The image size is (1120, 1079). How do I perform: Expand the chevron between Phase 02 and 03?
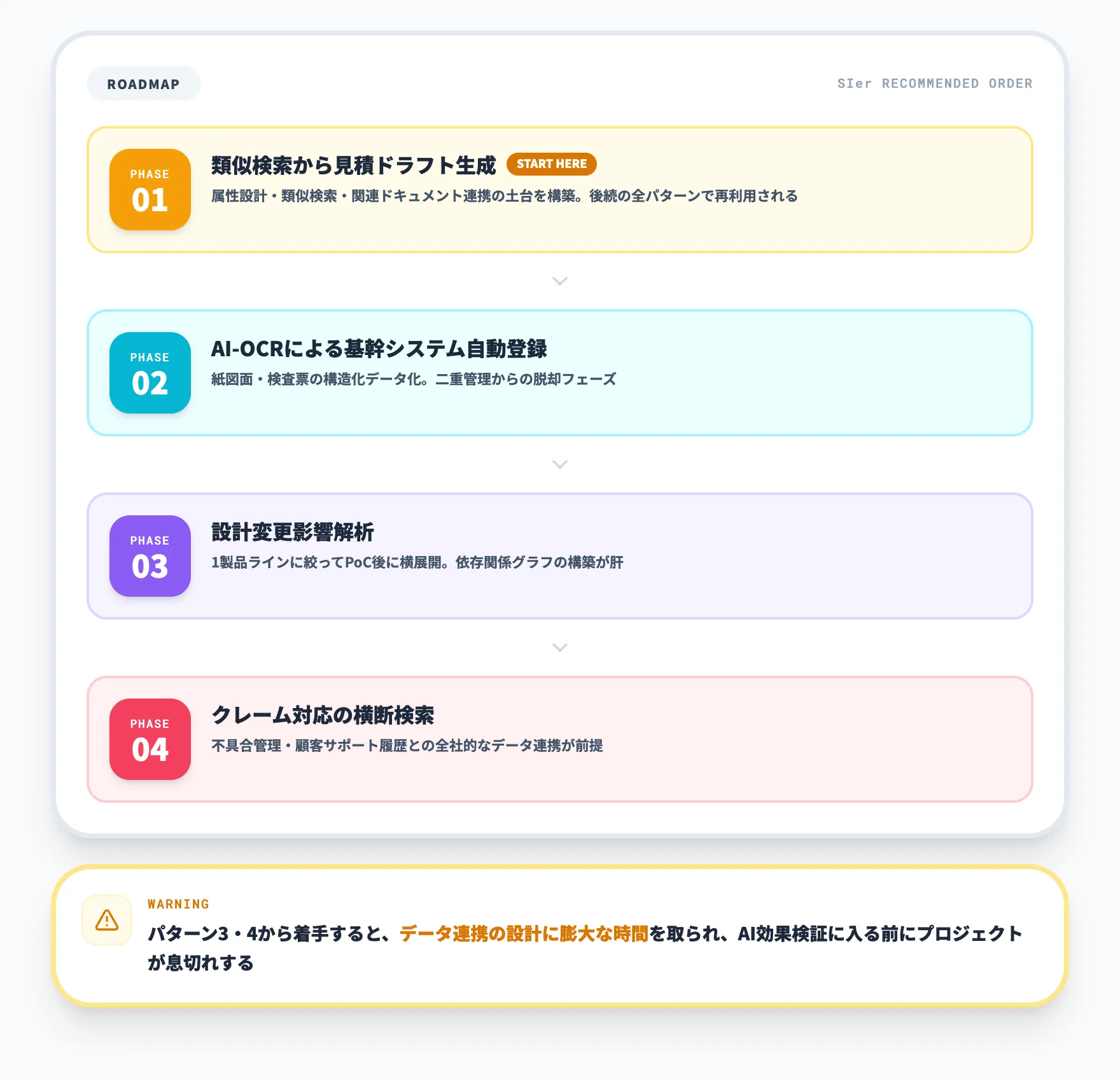(x=559, y=464)
